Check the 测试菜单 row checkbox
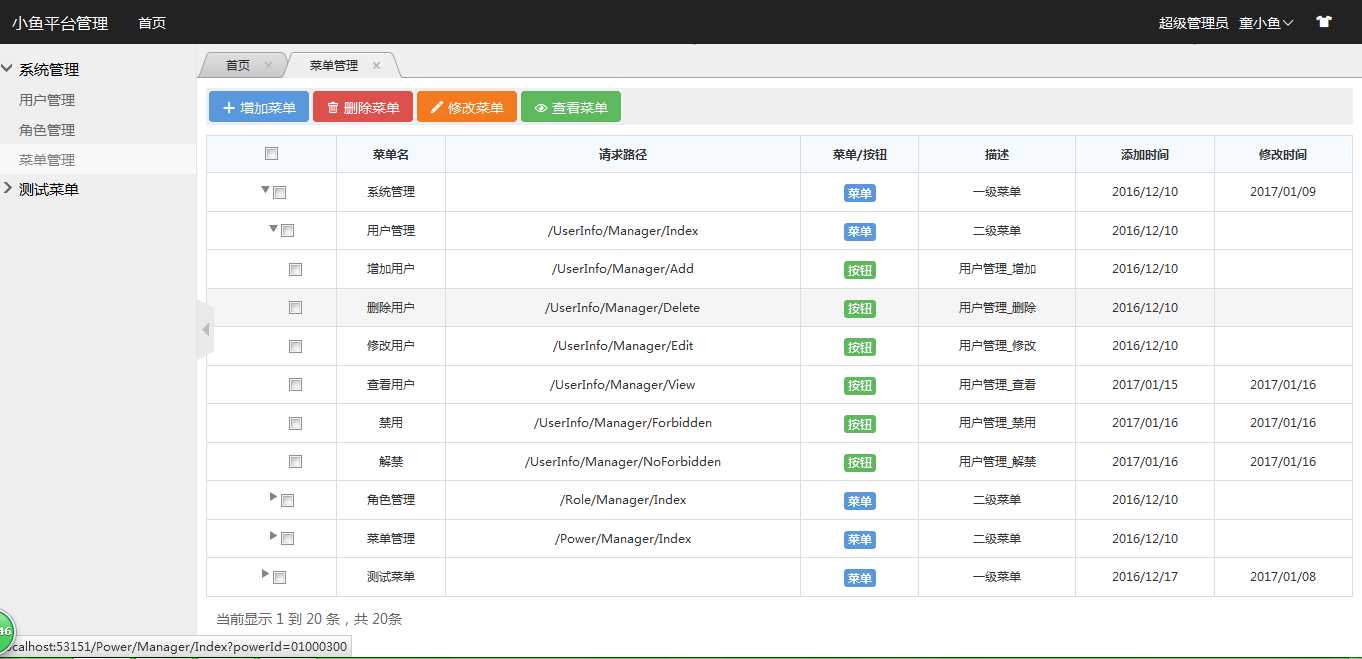 280,577
